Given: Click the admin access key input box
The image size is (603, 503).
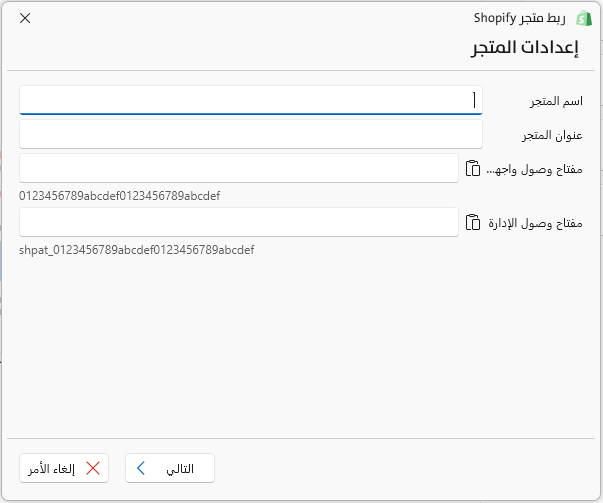Looking at the screenshot, I should [239, 222].
